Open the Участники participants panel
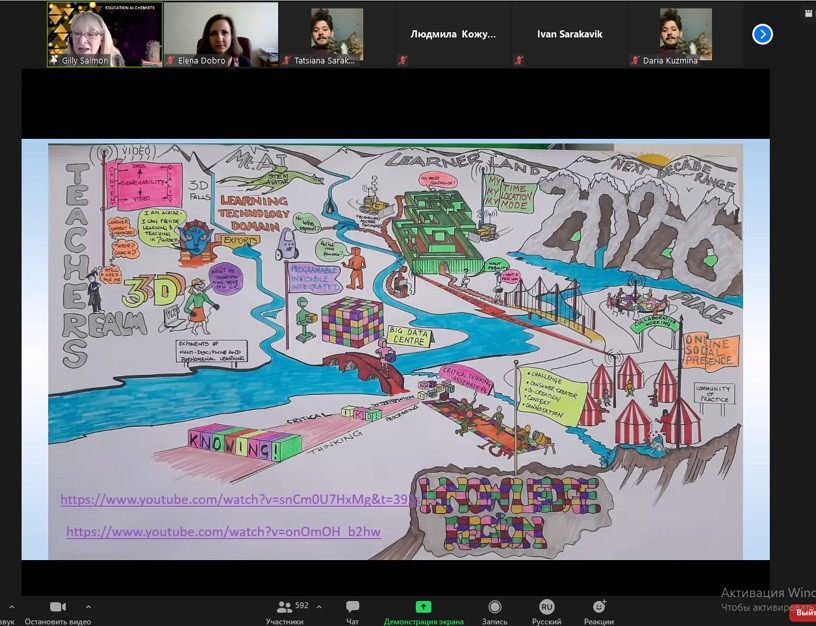 (x=284, y=612)
